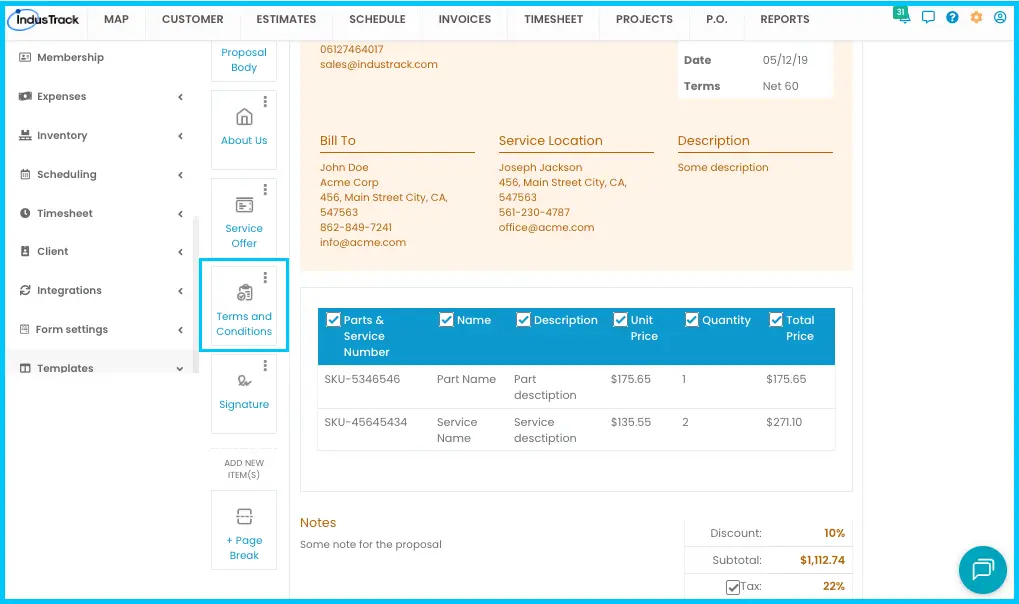Open Terms and Conditions block
Screen dimensions: 1019x604
click(x=244, y=306)
